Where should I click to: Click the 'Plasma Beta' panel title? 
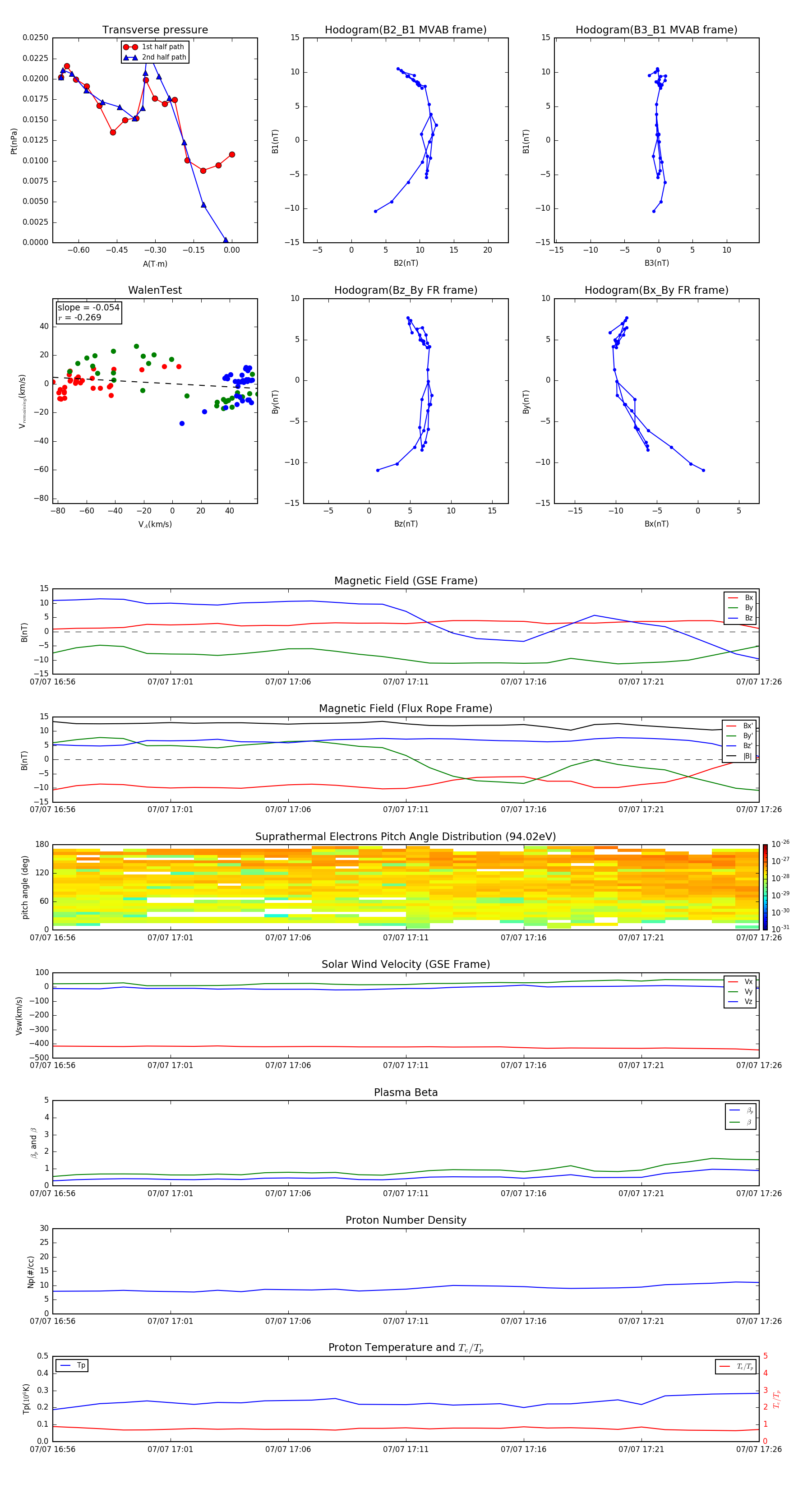[x=406, y=1093]
